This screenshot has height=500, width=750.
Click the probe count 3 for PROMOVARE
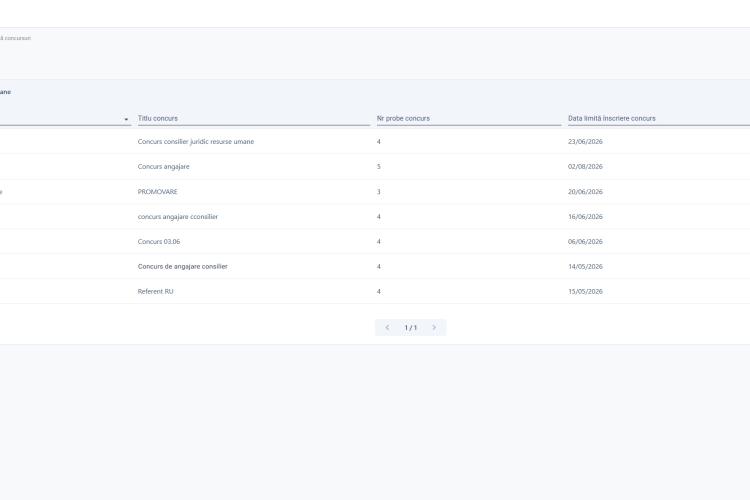click(x=379, y=191)
